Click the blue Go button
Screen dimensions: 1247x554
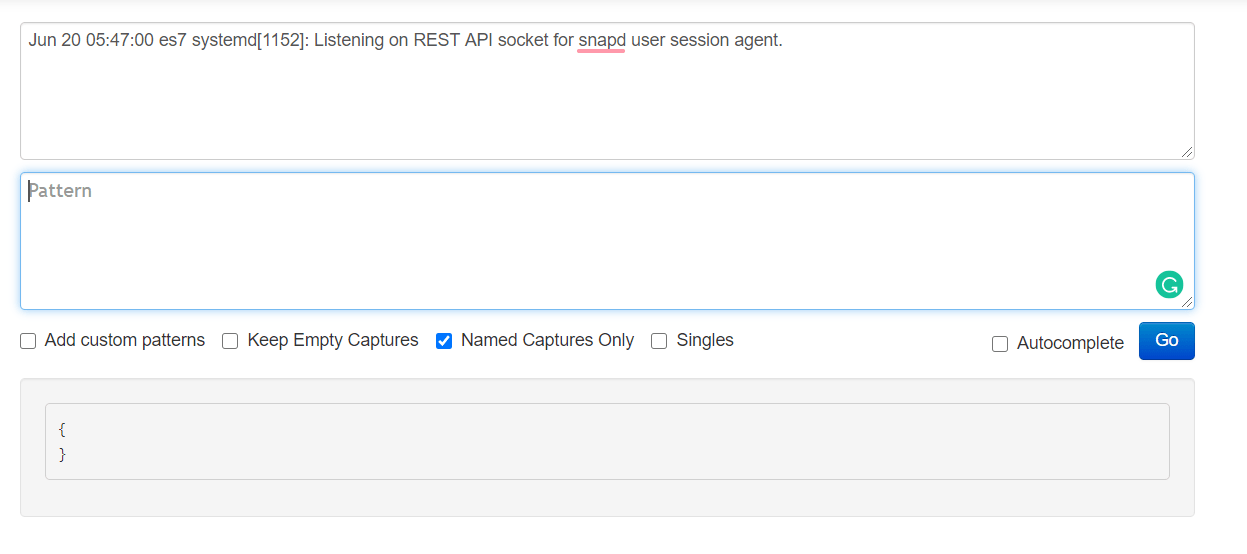(1166, 341)
